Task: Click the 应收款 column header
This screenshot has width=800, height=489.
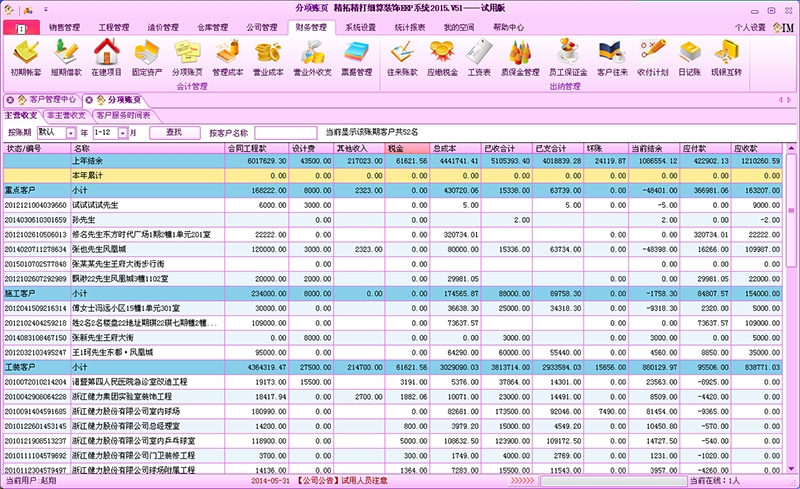Action: click(x=757, y=149)
